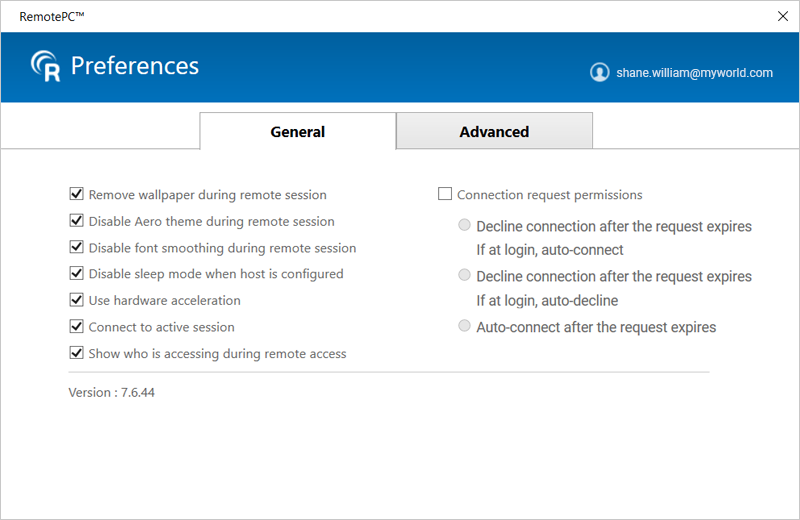
Task: Uncheck Remove wallpaper during remote session
Action: pos(76,195)
